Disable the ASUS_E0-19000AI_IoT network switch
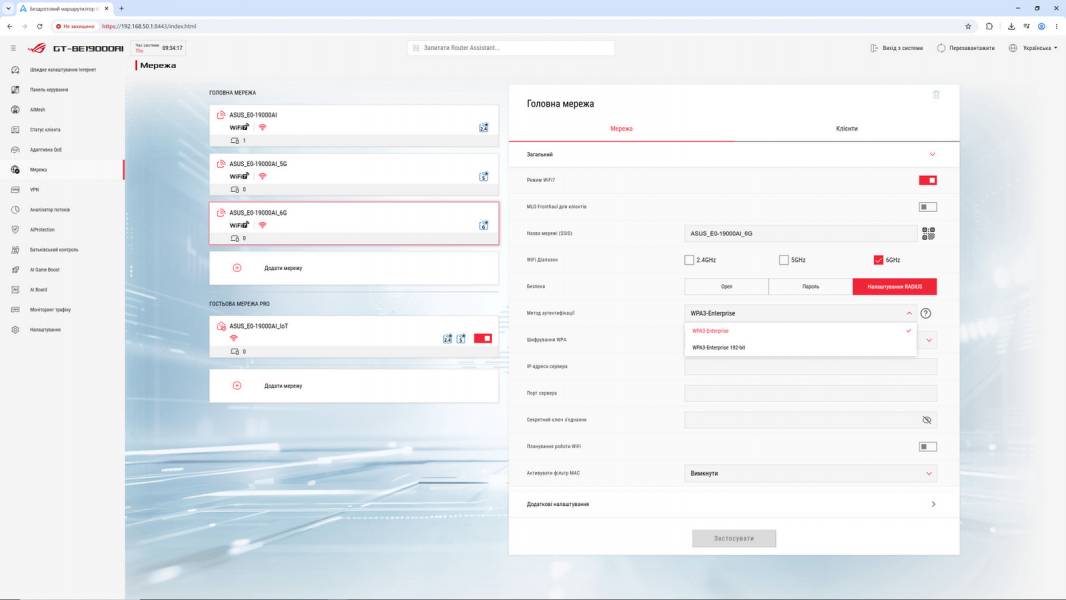This screenshot has height=600, width=1066. pos(483,338)
